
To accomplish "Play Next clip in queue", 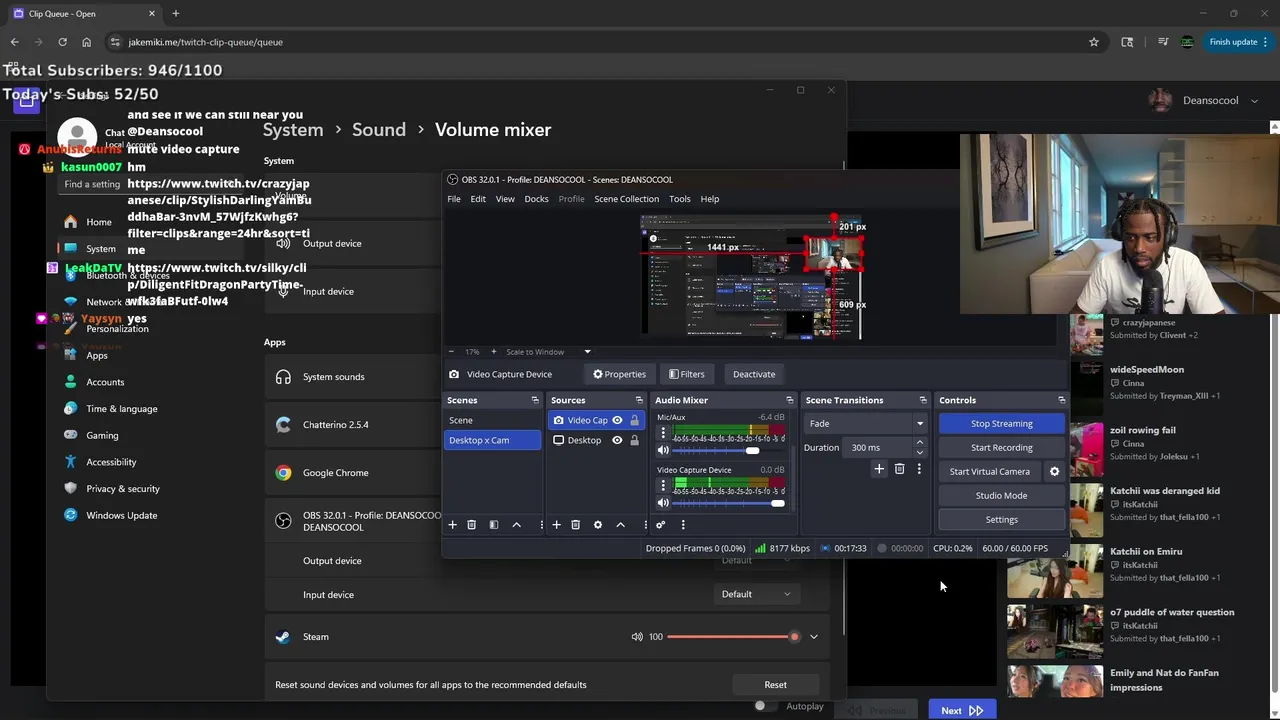I will click(x=961, y=710).
